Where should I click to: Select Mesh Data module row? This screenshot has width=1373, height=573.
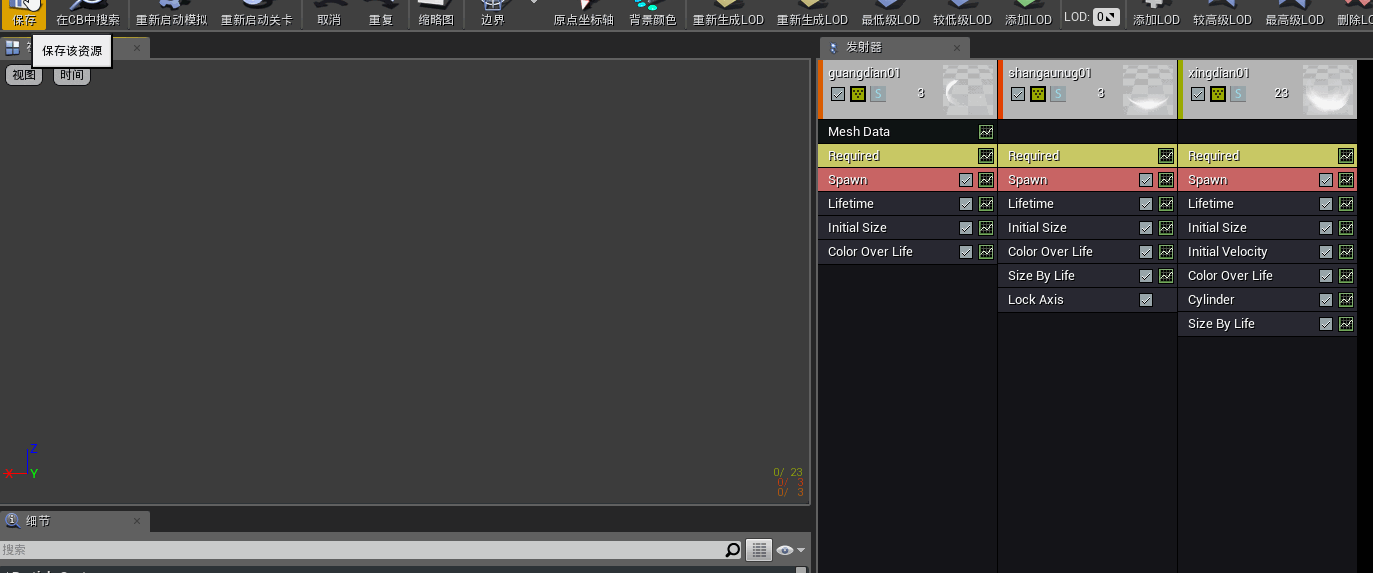point(907,132)
